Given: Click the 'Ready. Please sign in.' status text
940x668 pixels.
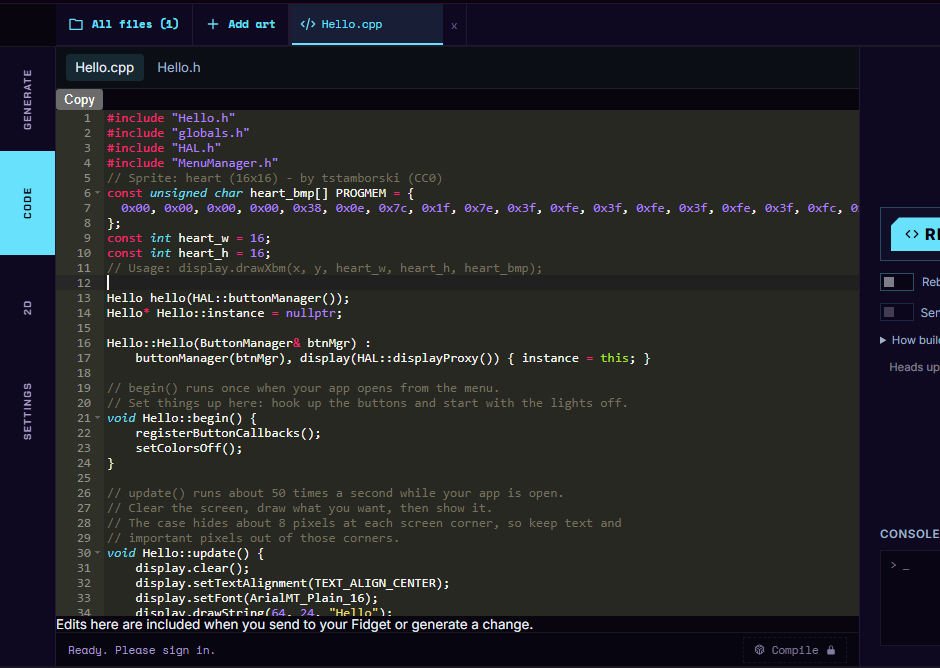Looking at the screenshot, I should [141, 650].
